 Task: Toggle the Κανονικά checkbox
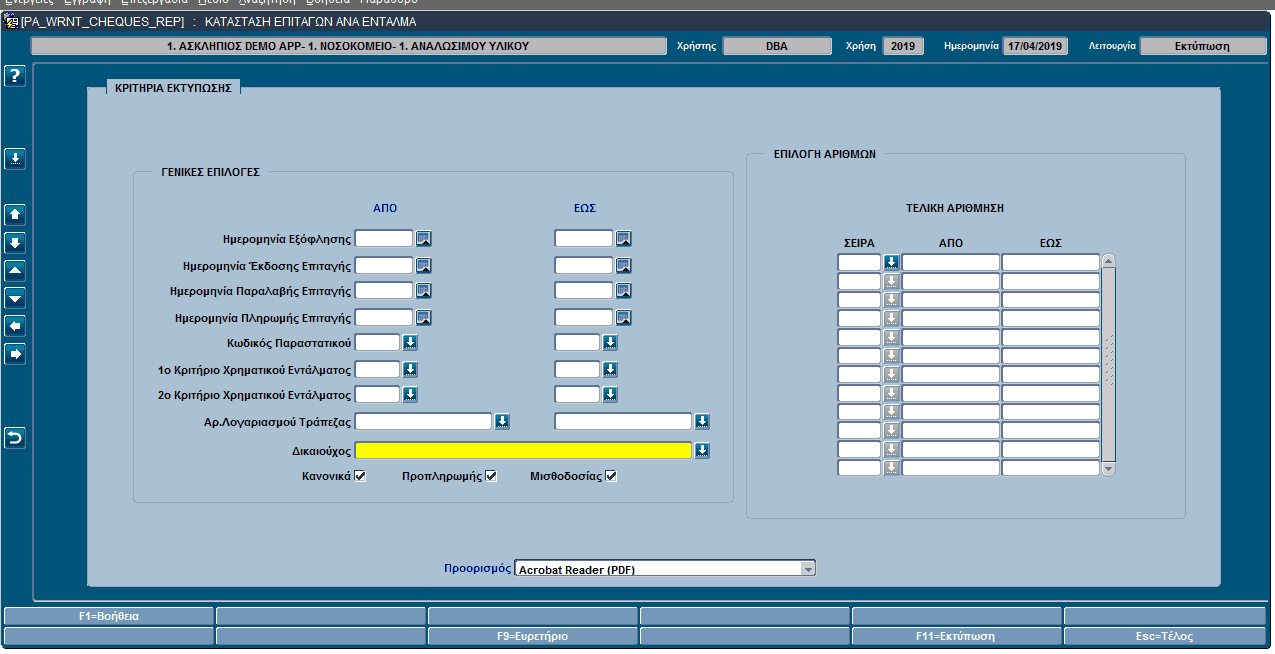(361, 476)
